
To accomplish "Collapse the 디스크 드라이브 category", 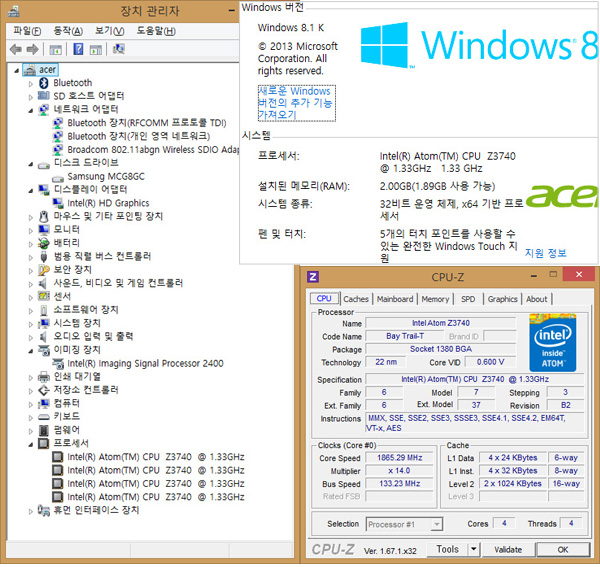I will click(31, 165).
